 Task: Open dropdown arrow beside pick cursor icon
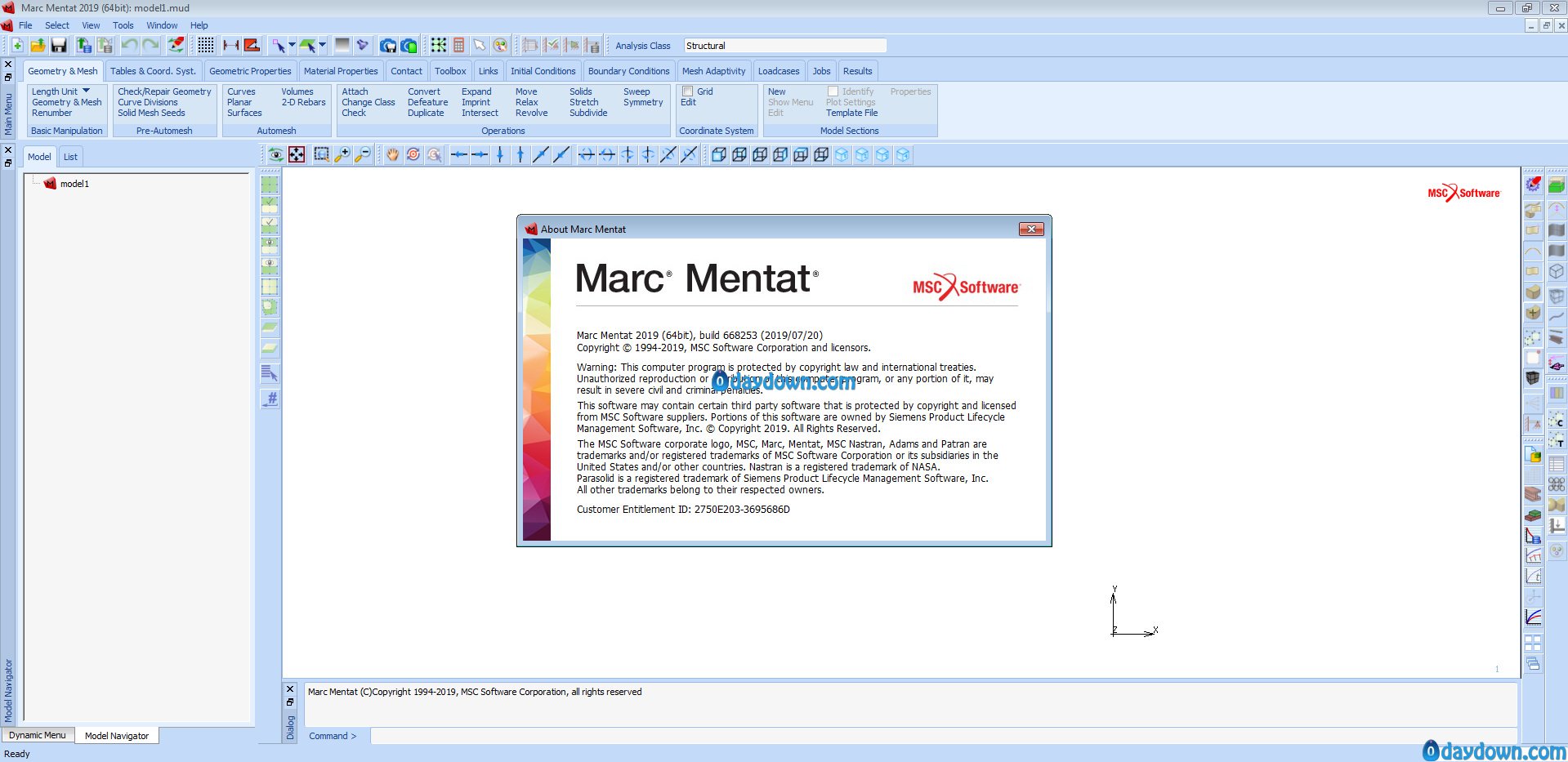tap(292, 45)
